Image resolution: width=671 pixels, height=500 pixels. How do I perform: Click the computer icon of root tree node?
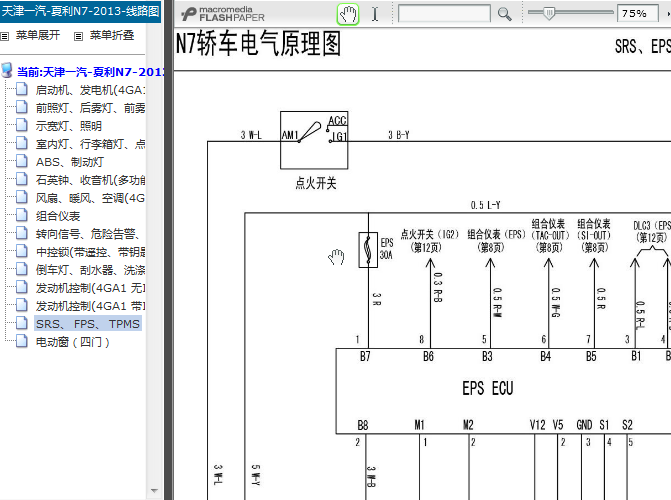coord(7,70)
